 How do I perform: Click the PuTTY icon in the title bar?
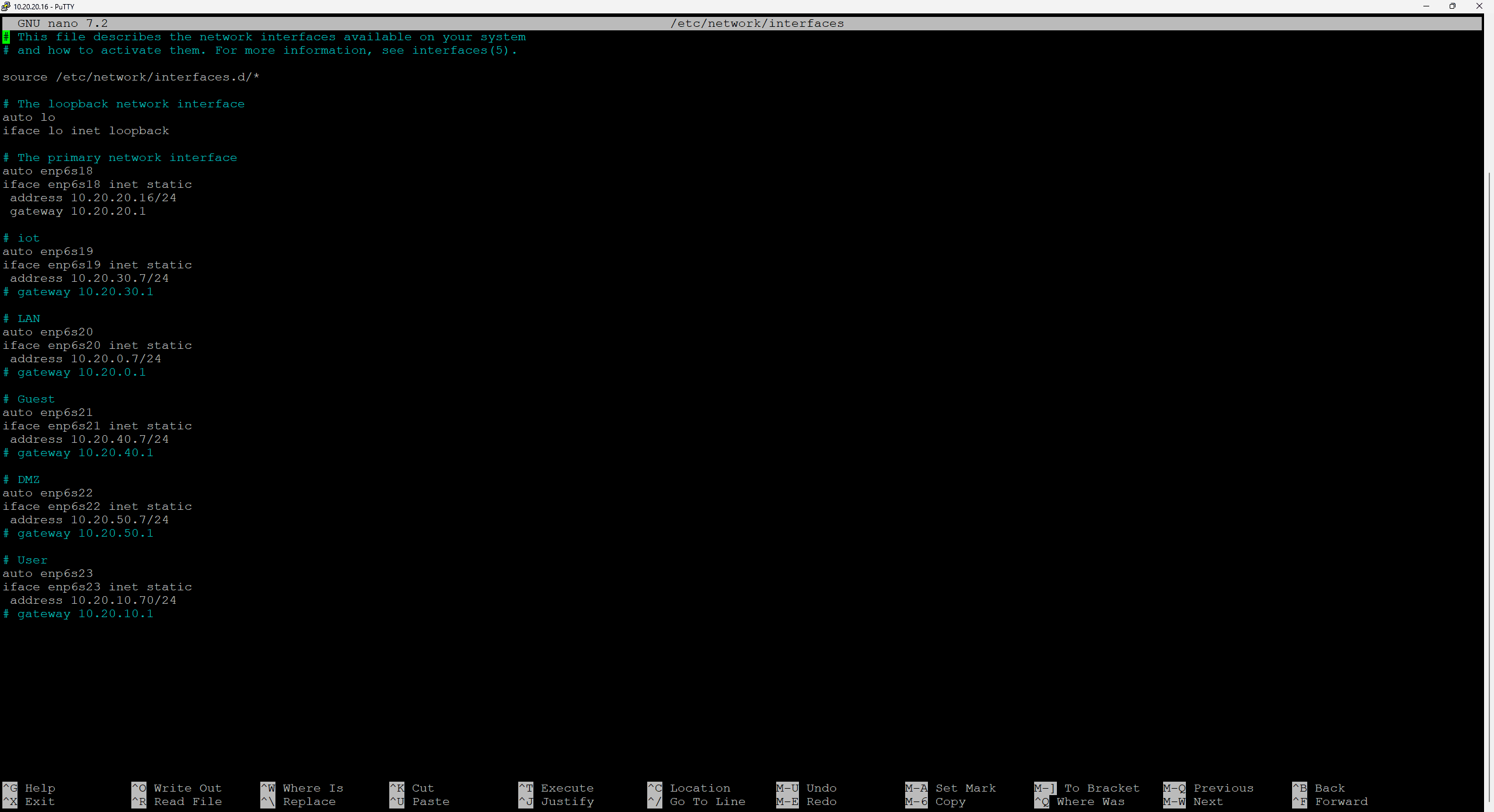[6, 6]
